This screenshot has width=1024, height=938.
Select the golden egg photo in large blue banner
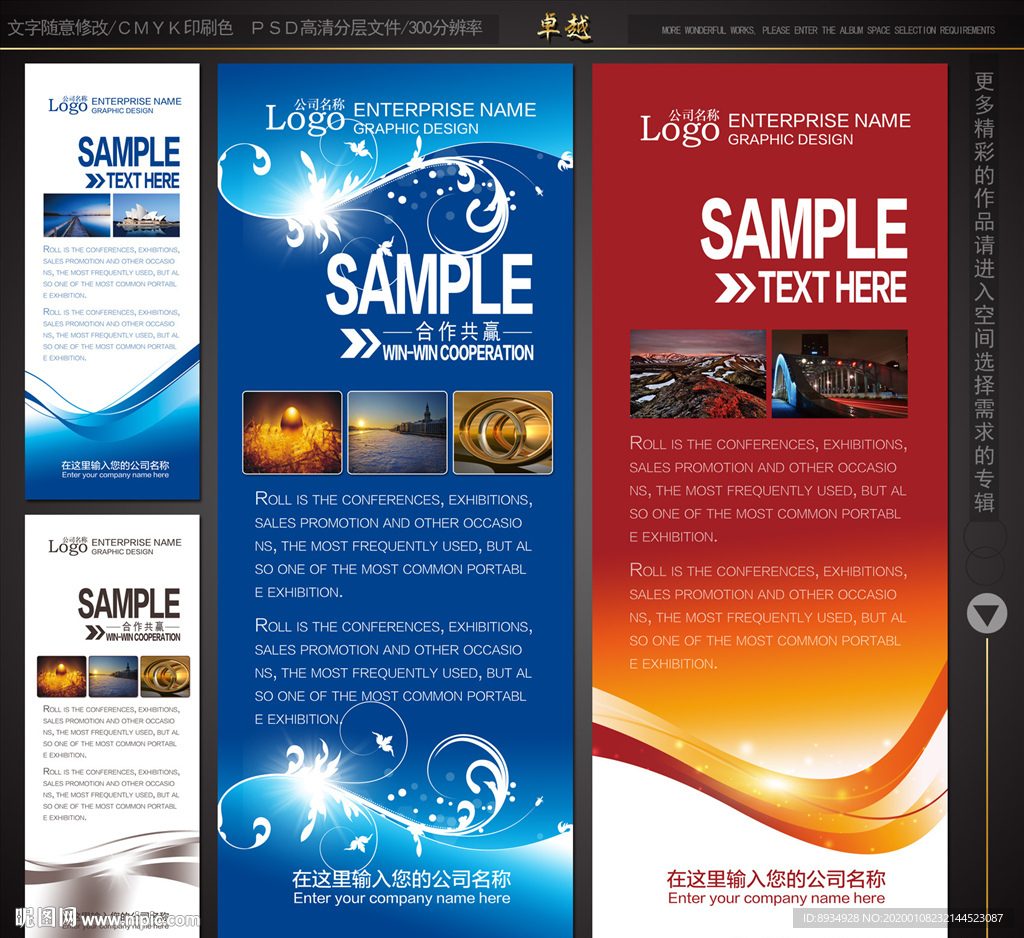click(x=292, y=432)
